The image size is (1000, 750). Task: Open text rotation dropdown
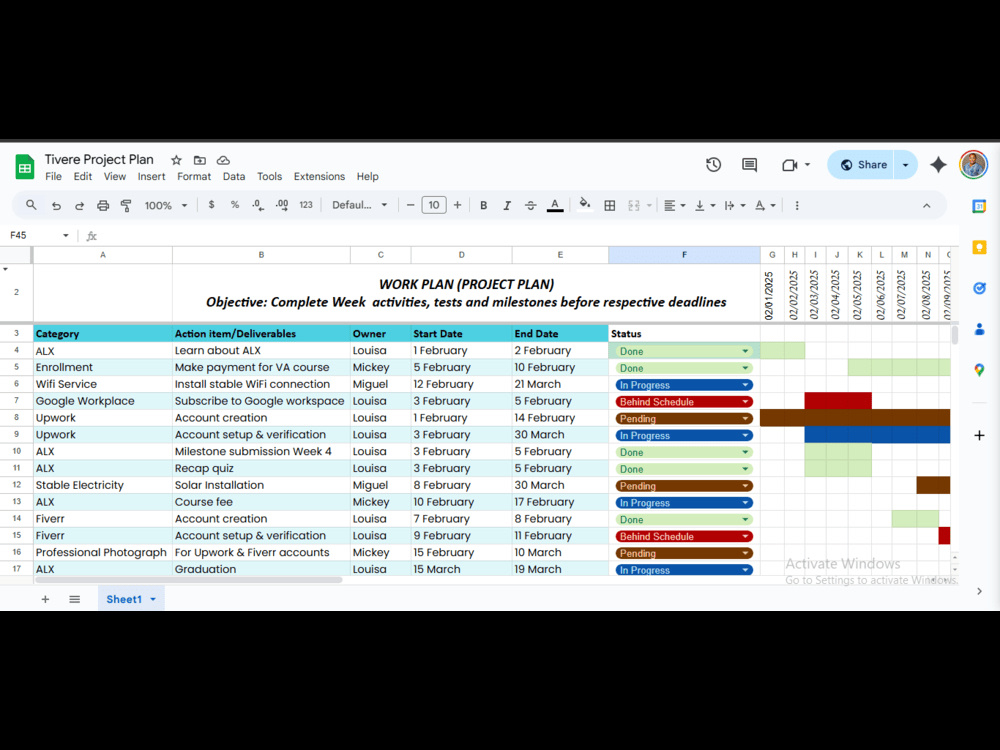tap(765, 205)
